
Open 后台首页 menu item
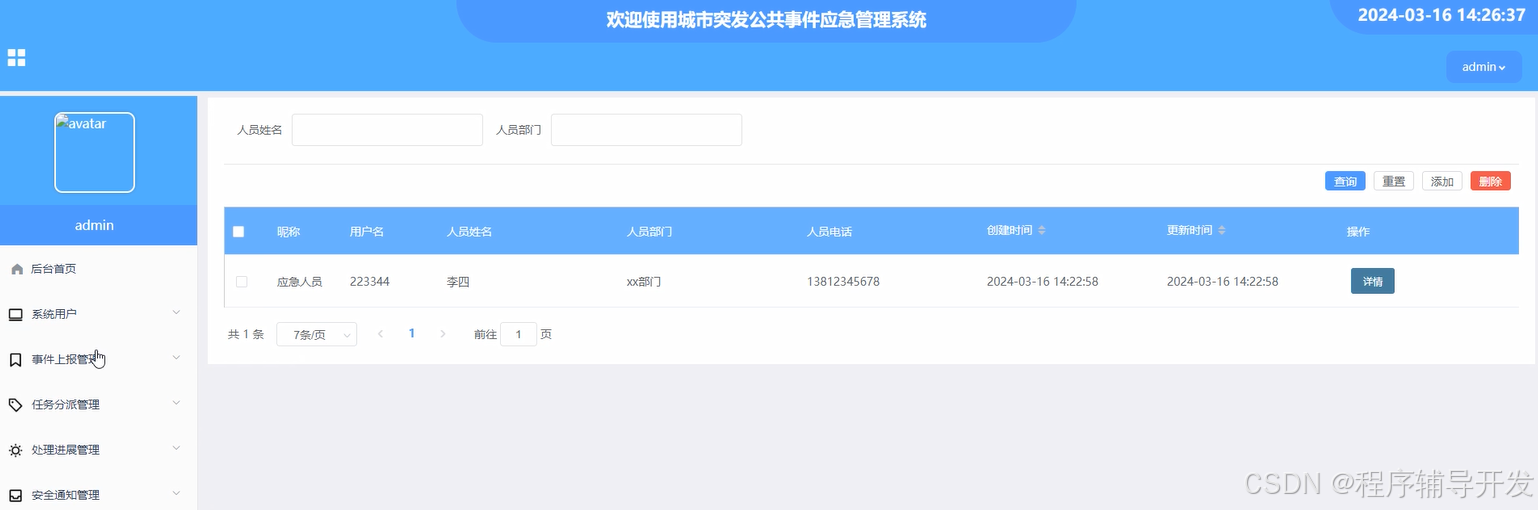tap(98, 269)
